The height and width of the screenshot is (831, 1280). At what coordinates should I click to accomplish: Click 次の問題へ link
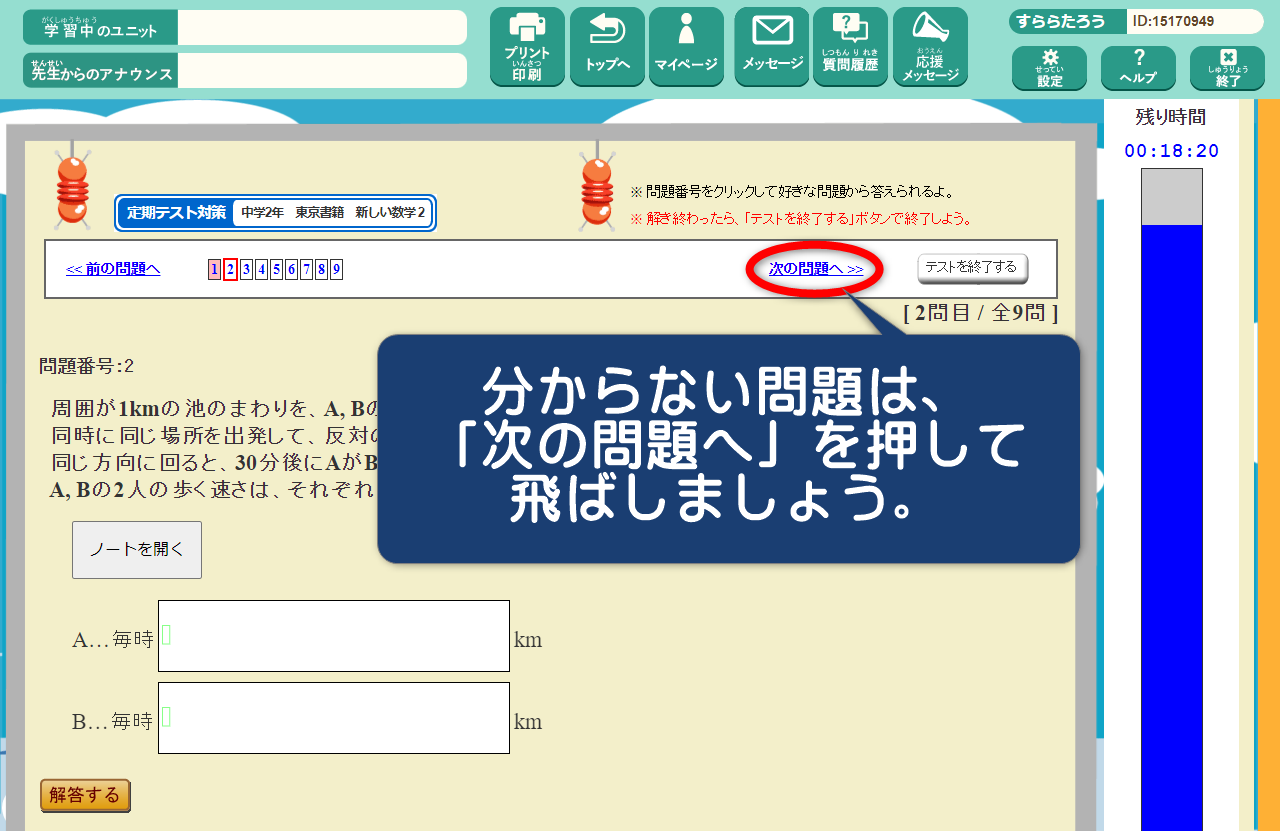[x=816, y=269]
